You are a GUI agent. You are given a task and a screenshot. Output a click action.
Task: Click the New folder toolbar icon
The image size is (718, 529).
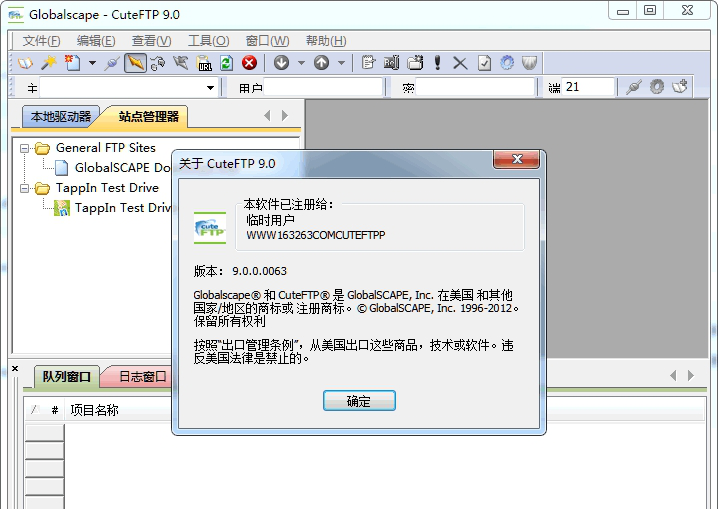415,63
